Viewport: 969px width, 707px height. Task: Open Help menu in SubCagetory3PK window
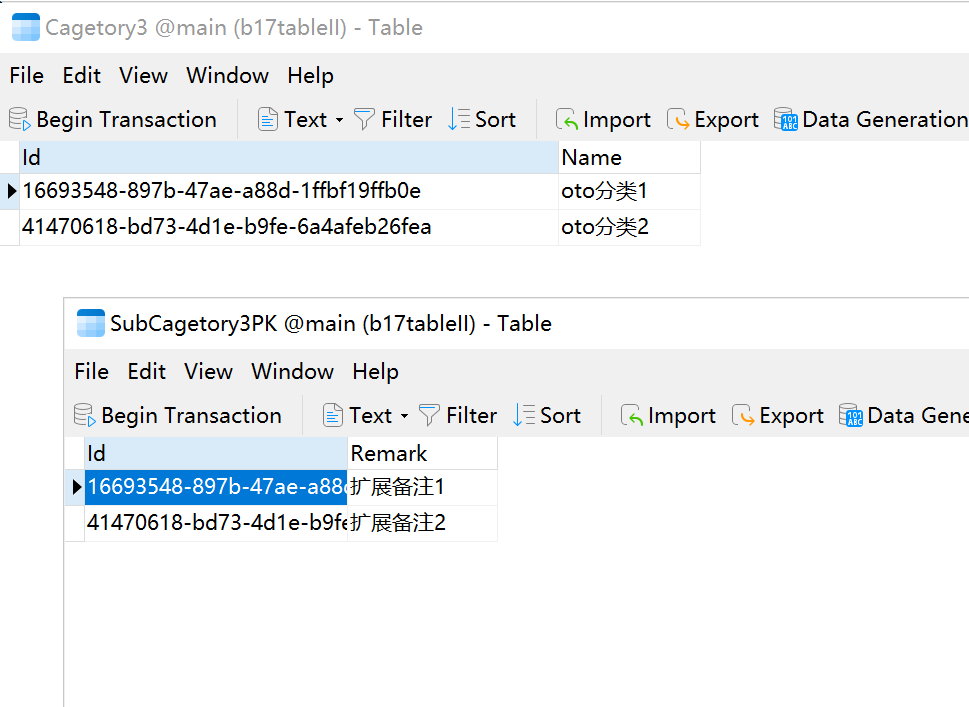click(x=375, y=371)
